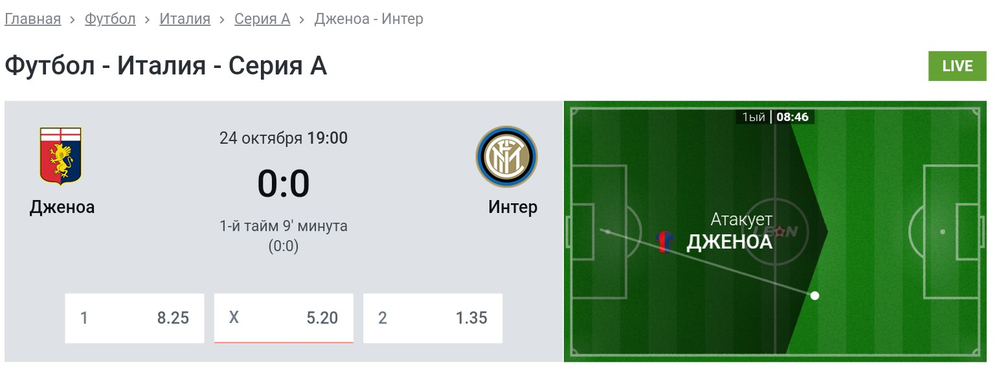Open the Главная breadcrumb link

click(x=32, y=19)
